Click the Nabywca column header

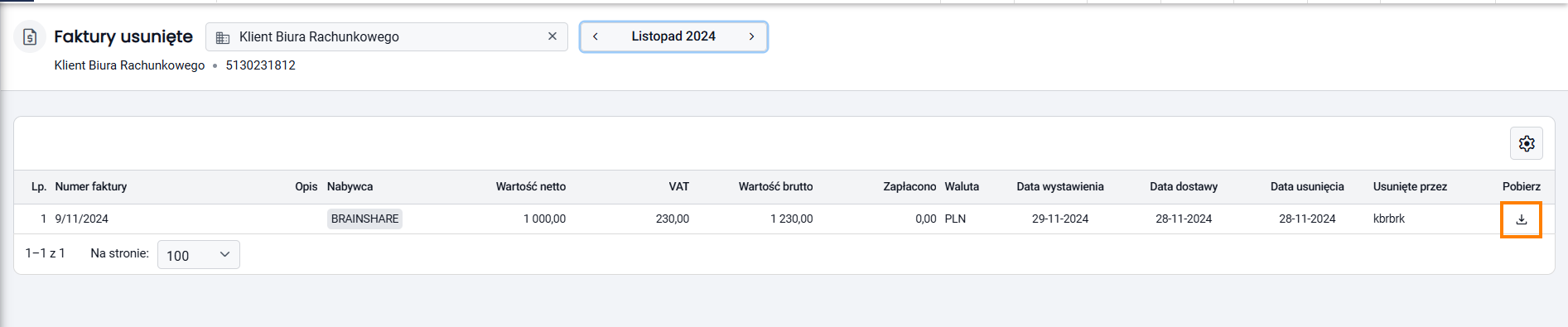pyautogui.click(x=350, y=186)
